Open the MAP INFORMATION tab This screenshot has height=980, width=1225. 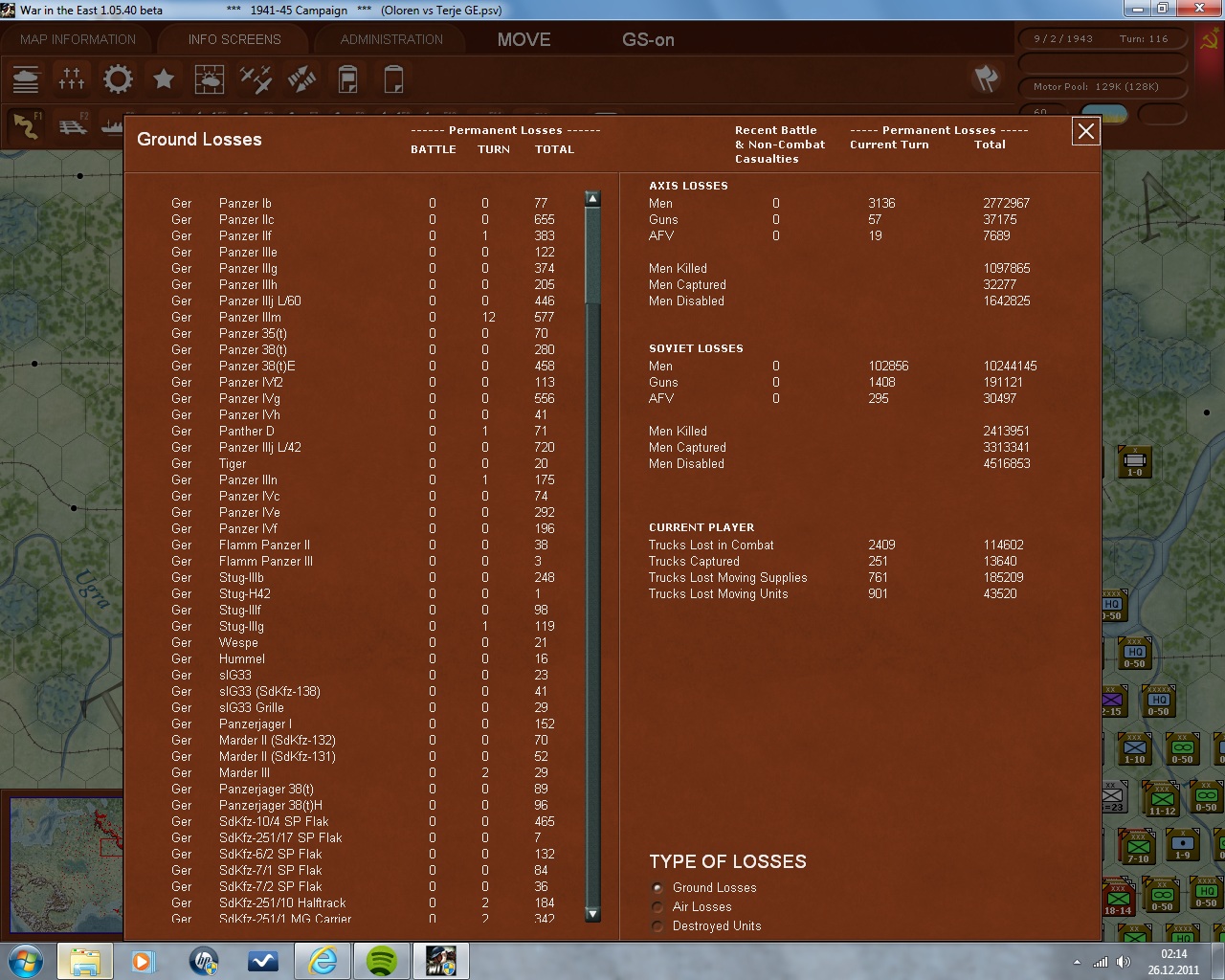coord(78,39)
